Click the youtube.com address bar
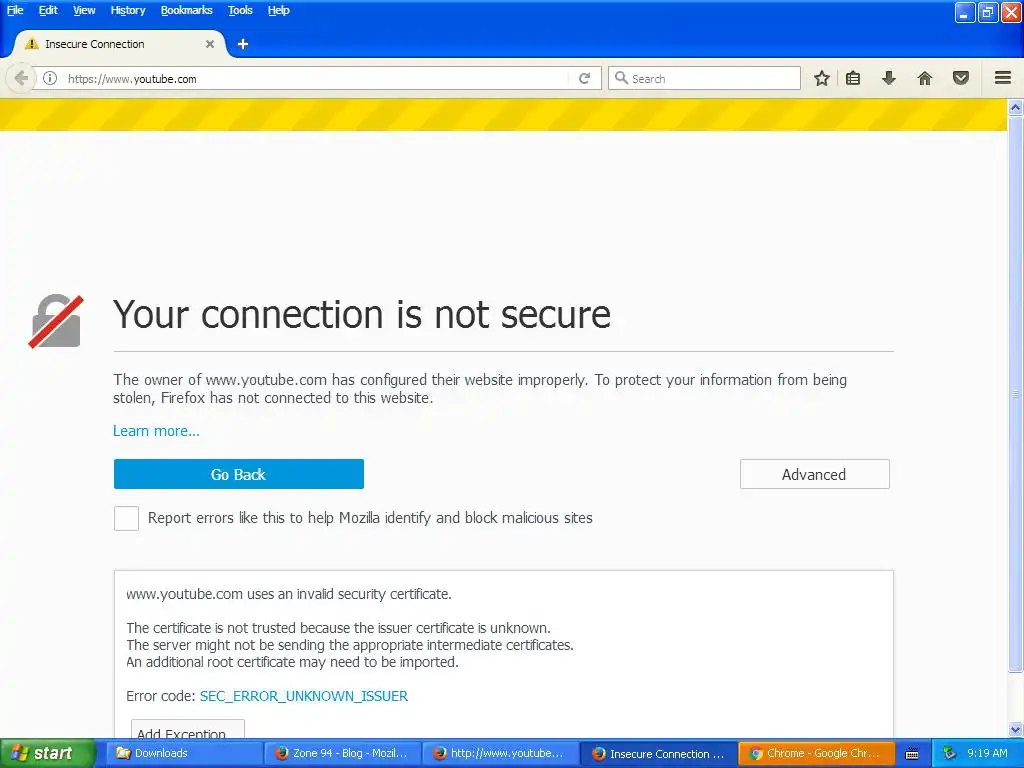This screenshot has height=768, width=1024. (317, 78)
